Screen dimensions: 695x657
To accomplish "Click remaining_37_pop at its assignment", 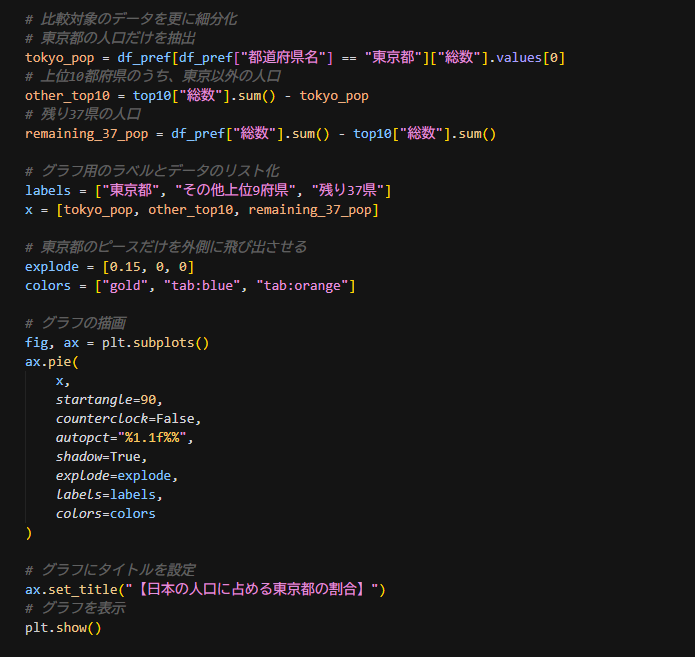I will pos(86,134).
